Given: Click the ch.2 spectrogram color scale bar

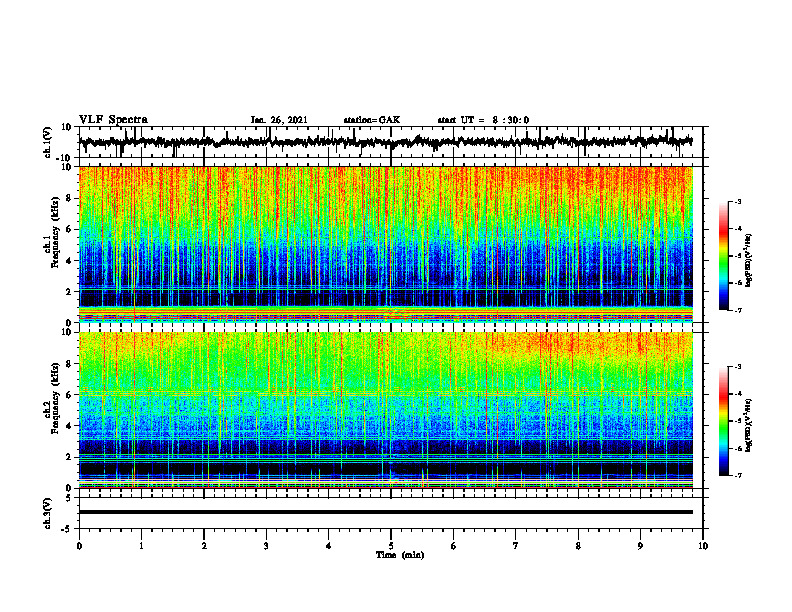Looking at the screenshot, I should [x=724, y=421].
